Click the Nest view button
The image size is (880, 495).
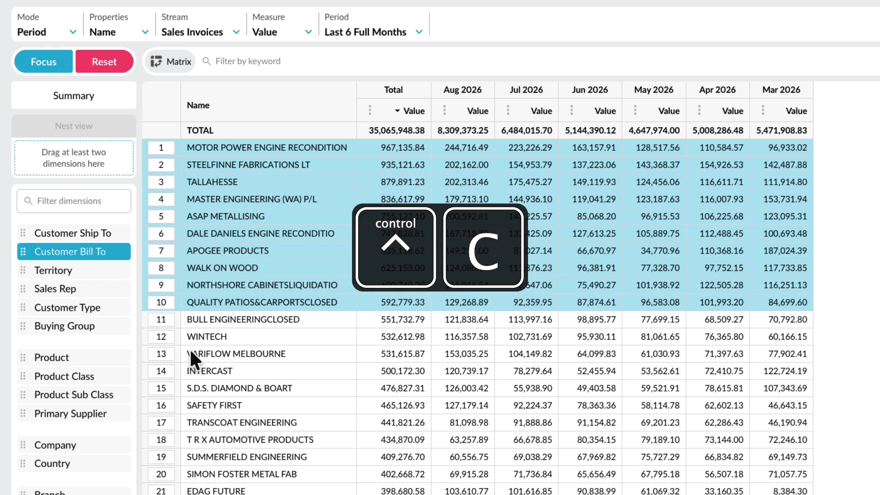pos(74,126)
